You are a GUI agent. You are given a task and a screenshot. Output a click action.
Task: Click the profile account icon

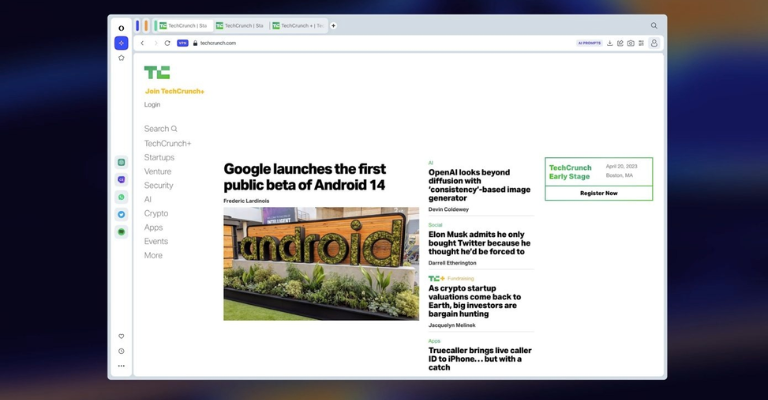point(654,43)
